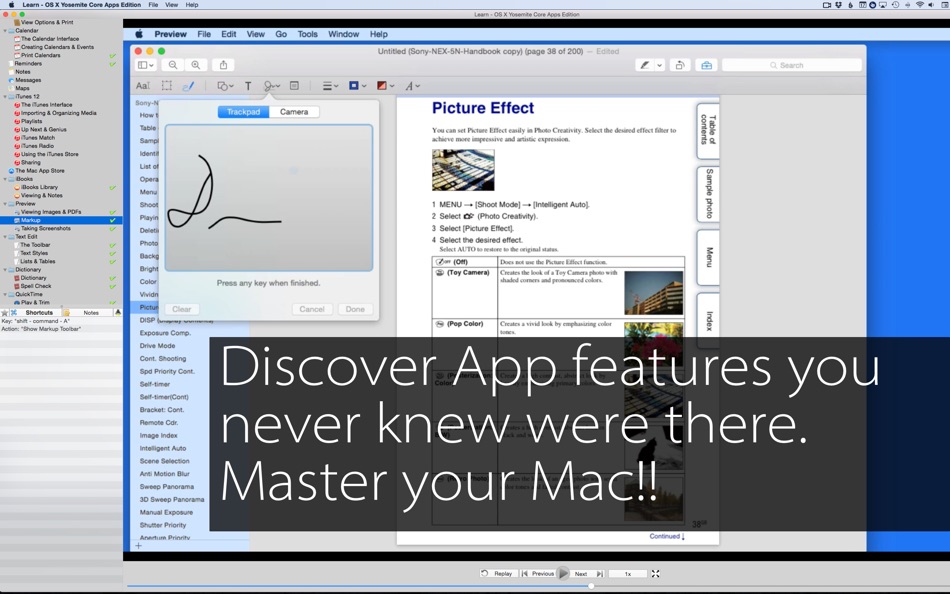Select the rectangular selection tool

(x=167, y=86)
